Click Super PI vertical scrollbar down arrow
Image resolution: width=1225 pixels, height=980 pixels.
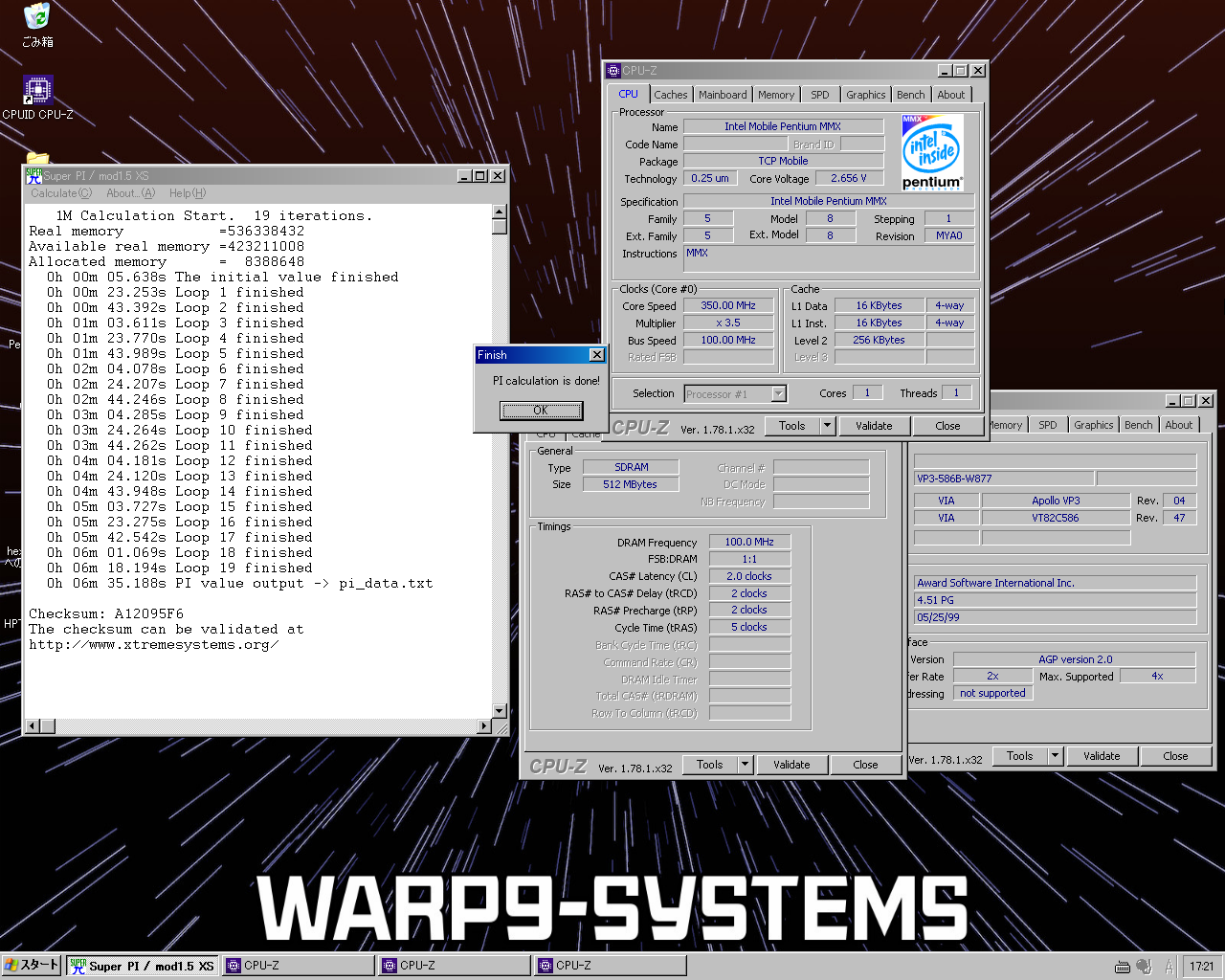point(500,711)
